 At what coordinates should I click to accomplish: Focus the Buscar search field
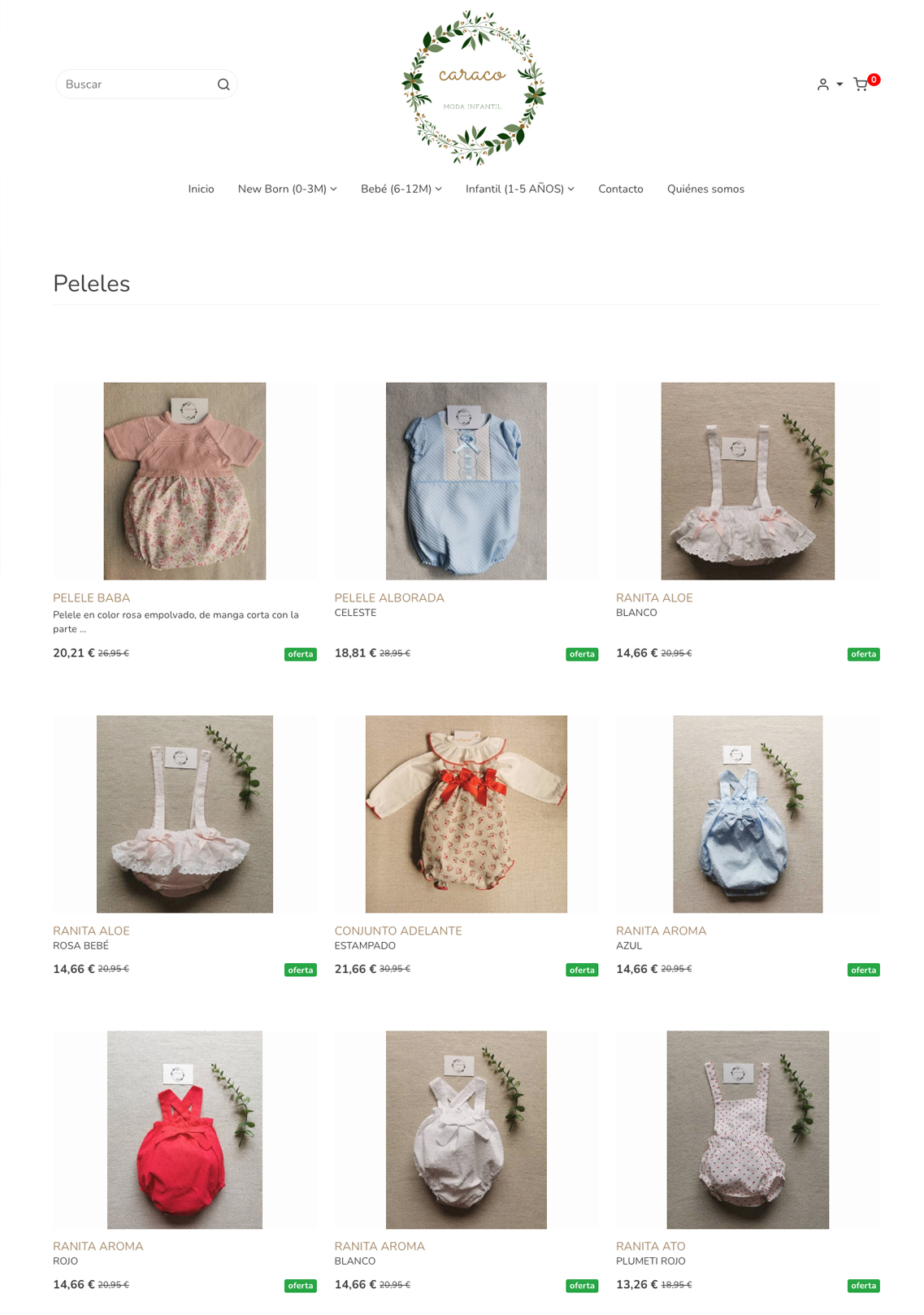pyautogui.click(x=138, y=85)
